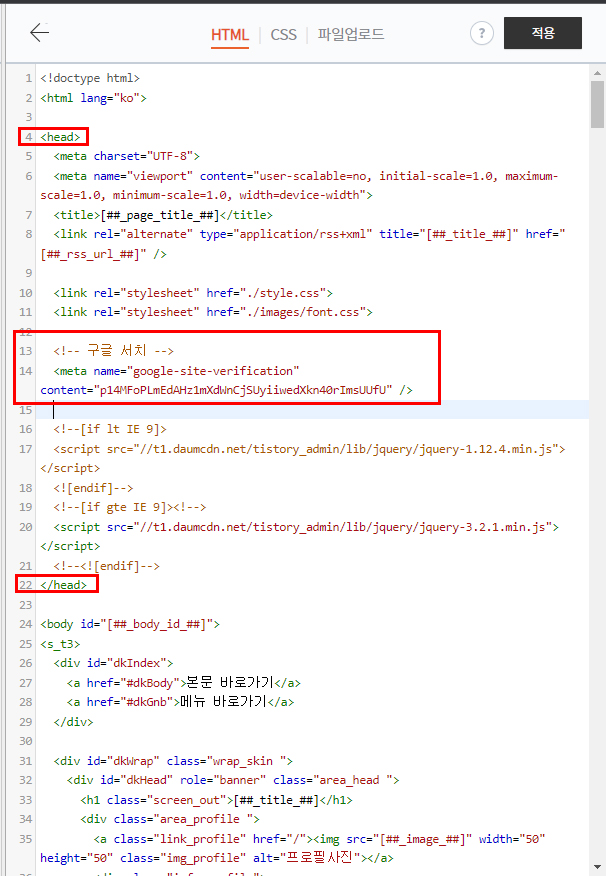606x876 pixels.
Task: Click the <!--<![endif]--> line 21
Action: tap(107, 566)
